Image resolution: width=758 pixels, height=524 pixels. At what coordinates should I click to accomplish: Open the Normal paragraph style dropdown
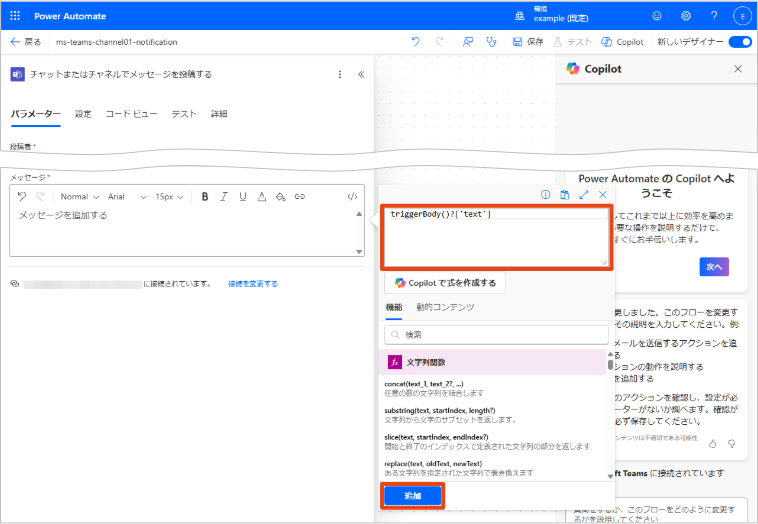coord(79,197)
